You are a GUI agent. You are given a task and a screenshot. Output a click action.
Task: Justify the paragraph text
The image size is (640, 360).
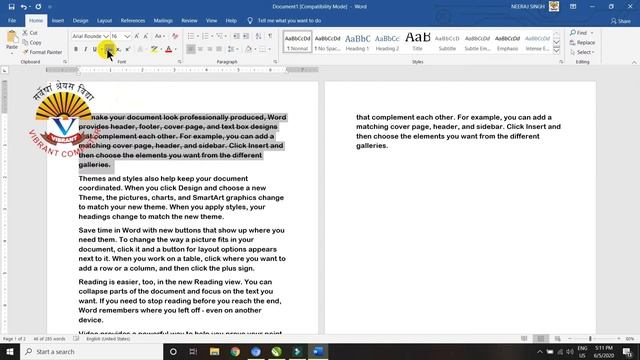(219, 49)
